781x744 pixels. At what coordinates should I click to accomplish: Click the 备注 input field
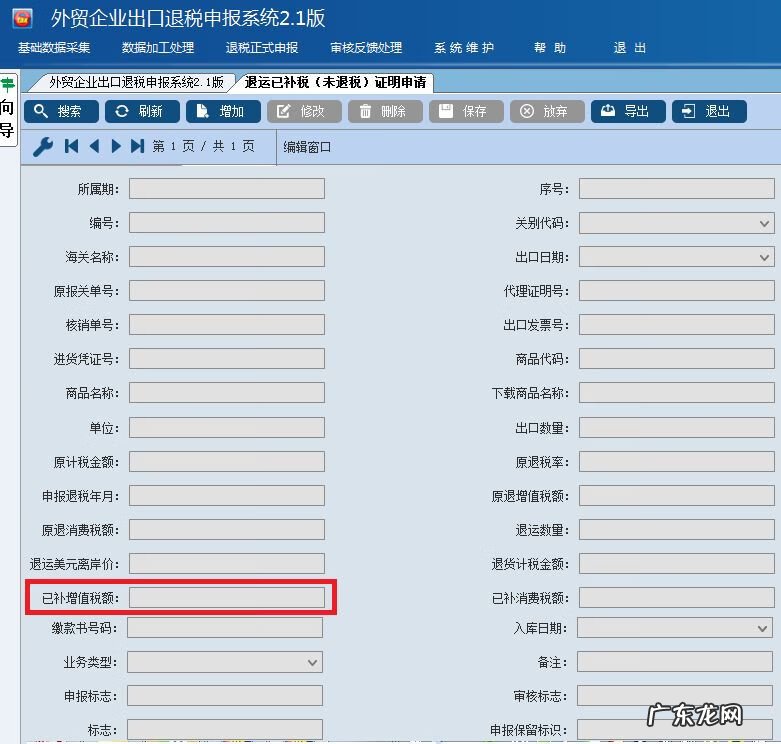674,662
